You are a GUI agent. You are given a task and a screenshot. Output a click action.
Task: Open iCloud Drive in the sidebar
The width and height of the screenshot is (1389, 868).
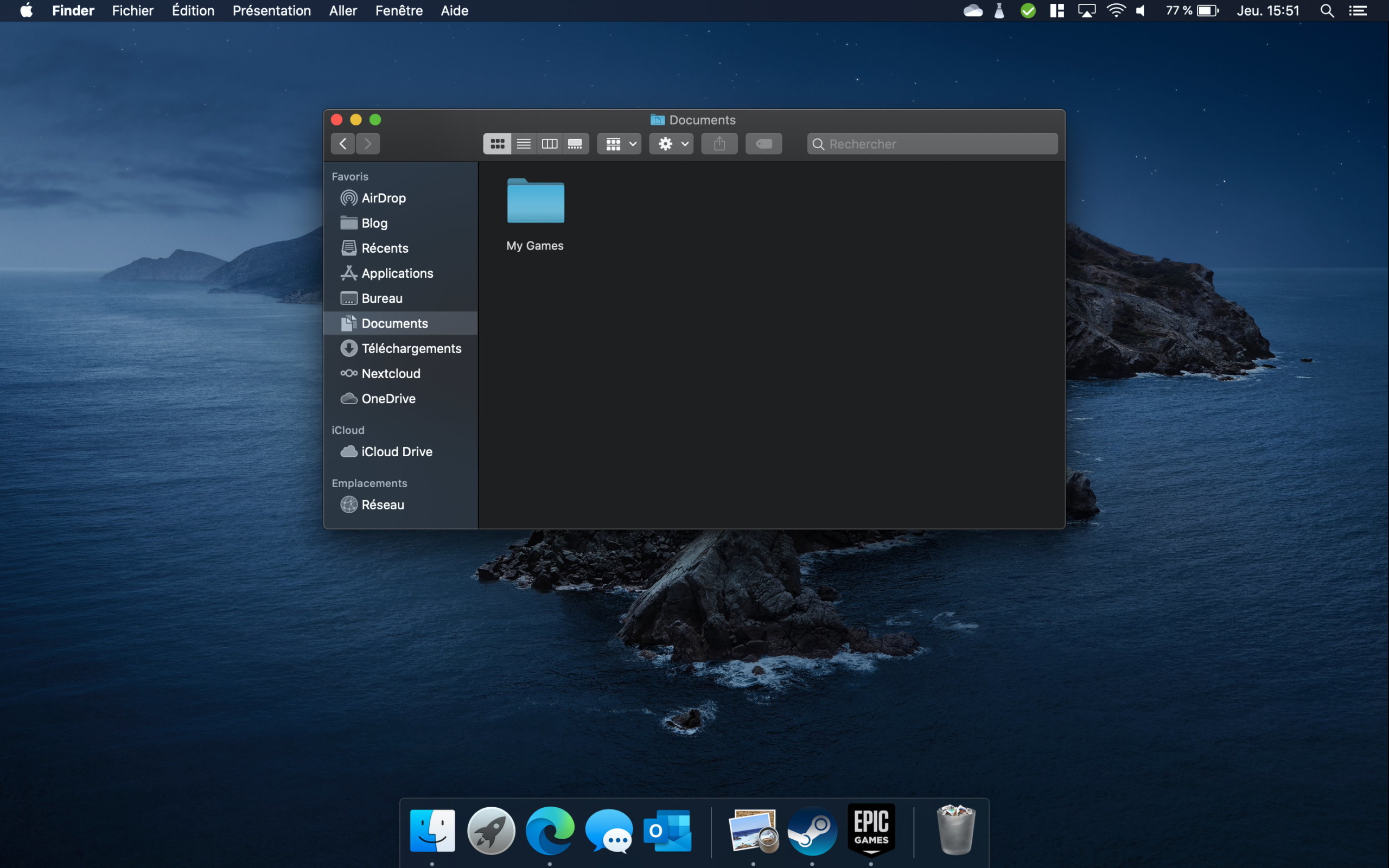[396, 452]
